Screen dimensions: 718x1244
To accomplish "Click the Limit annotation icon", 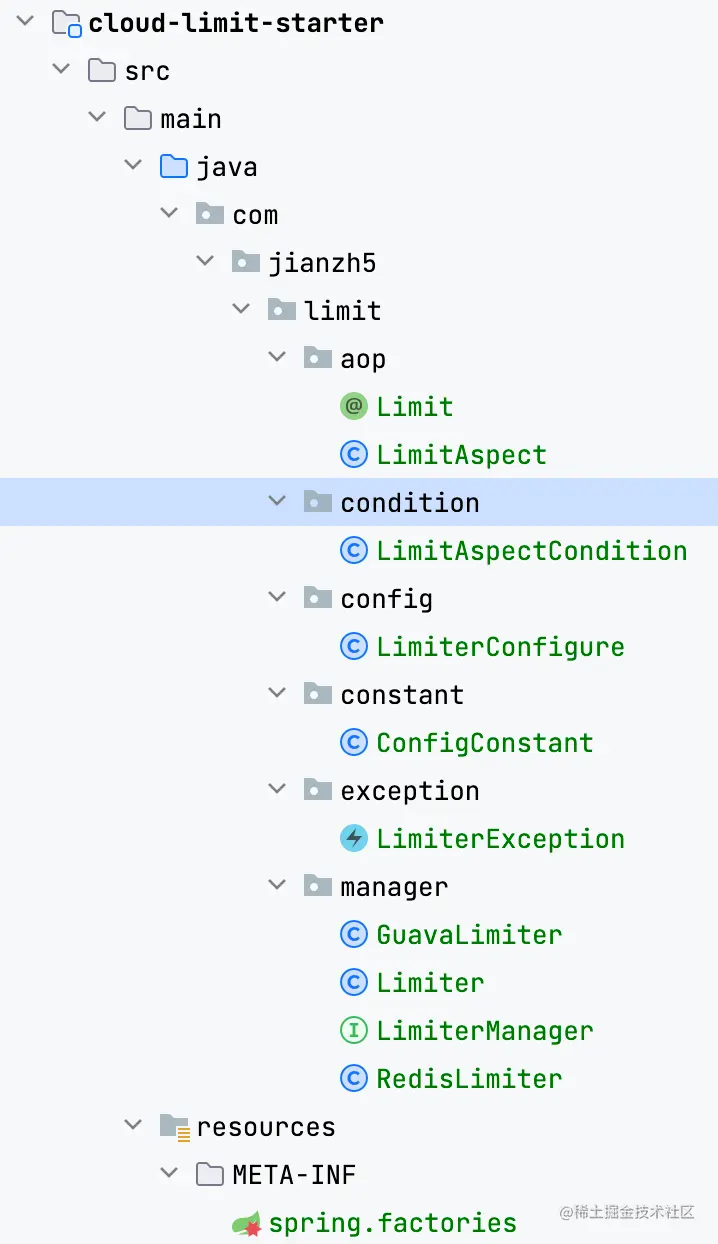I will pos(354,407).
